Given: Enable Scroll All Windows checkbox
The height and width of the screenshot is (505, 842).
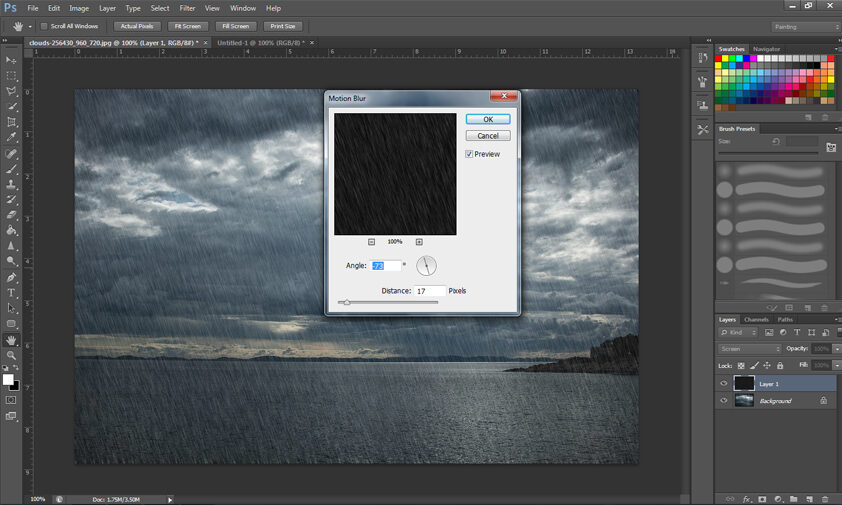Looking at the screenshot, I should coord(44,26).
